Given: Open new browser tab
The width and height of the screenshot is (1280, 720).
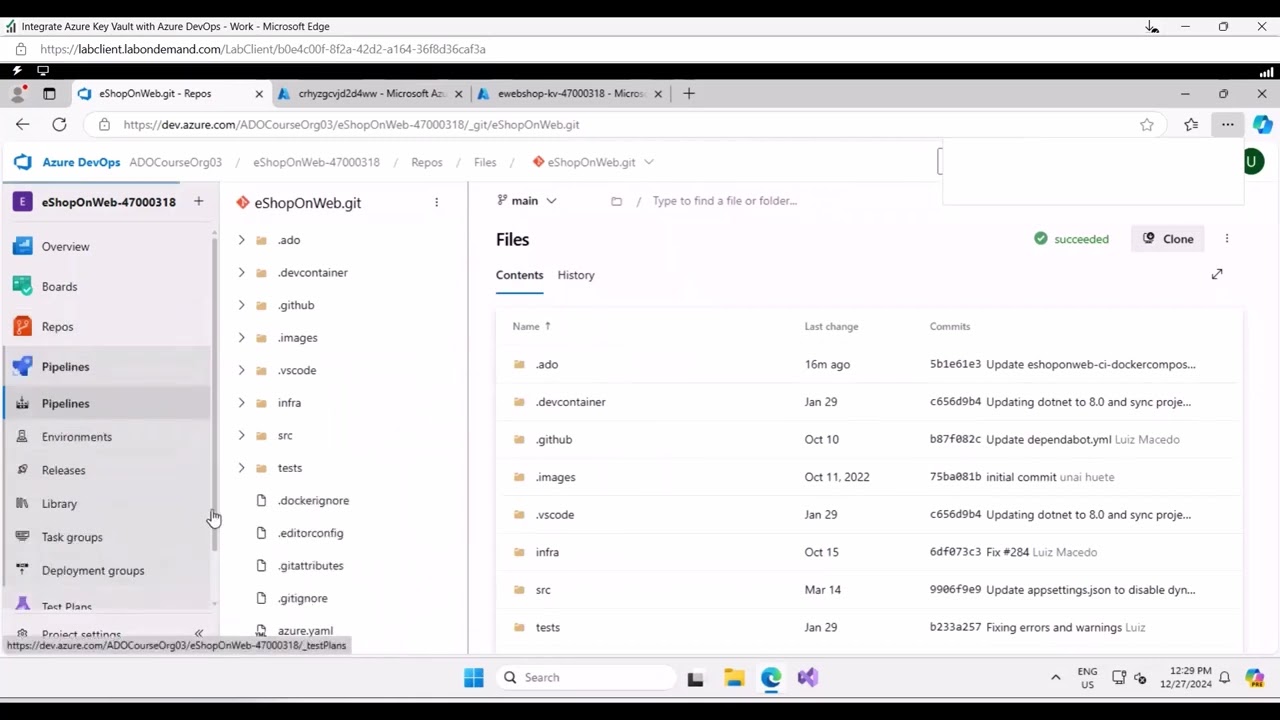Looking at the screenshot, I should [x=688, y=93].
